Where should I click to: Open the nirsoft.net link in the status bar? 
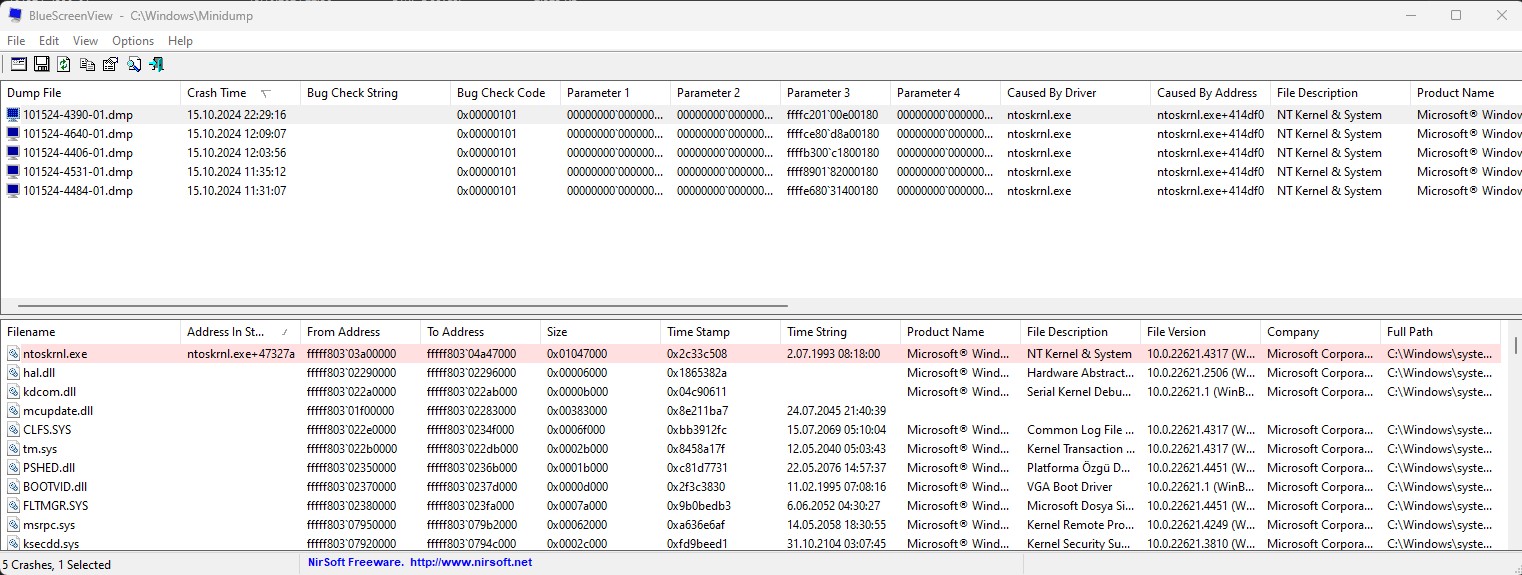pos(470,563)
